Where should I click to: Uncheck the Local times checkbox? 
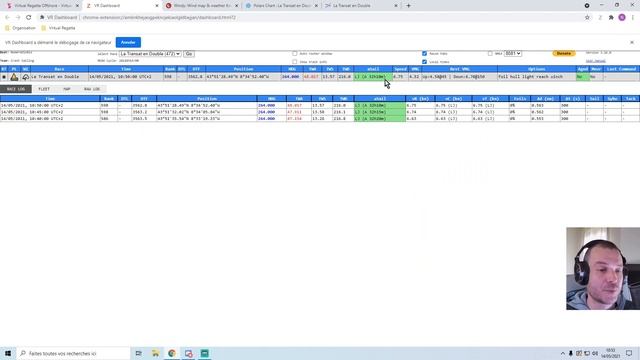pyautogui.click(x=424, y=62)
